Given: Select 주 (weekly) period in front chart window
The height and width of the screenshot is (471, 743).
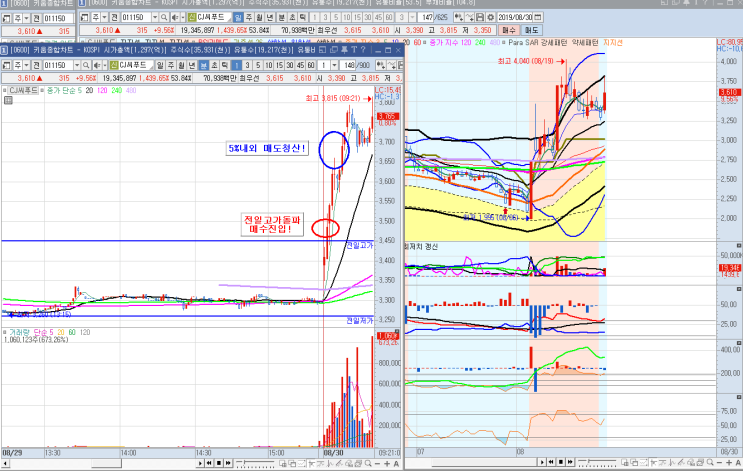Looking at the screenshot, I should pyautogui.click(x=171, y=65).
